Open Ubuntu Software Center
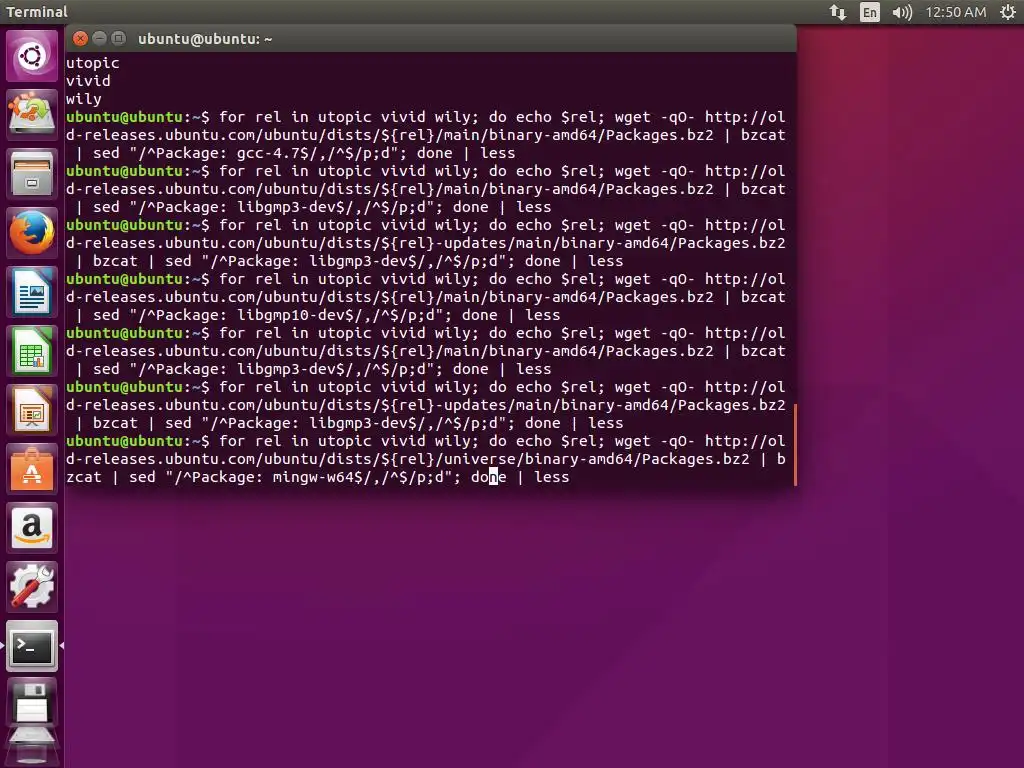Screen dimensions: 1024x768 pyautogui.click(x=32, y=469)
